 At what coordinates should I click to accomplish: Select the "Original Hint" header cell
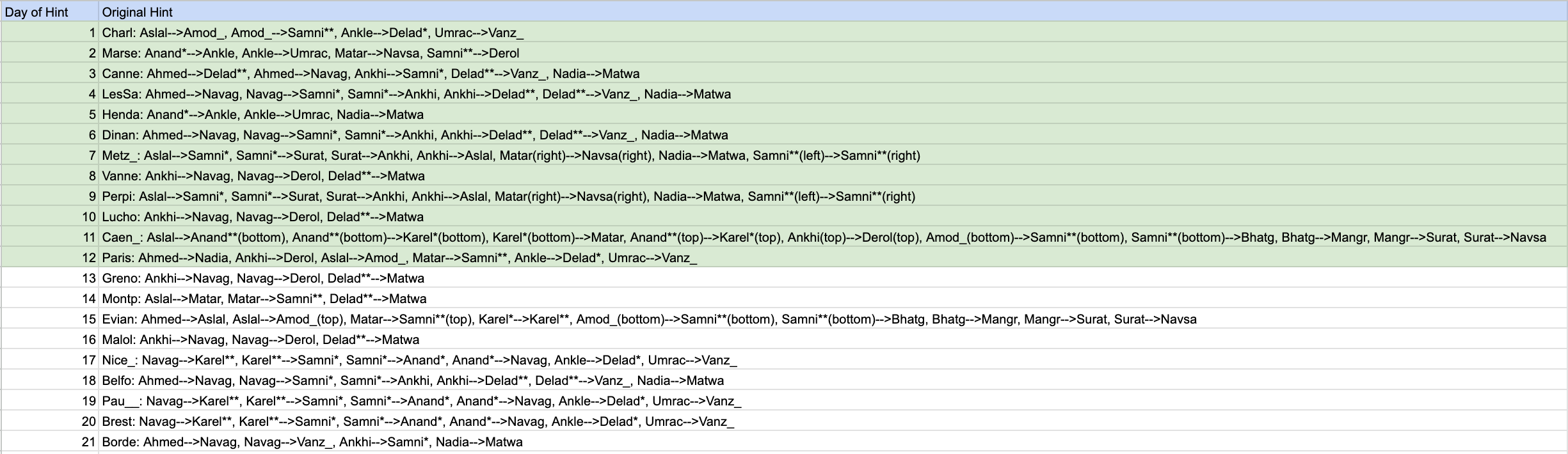tap(833, 12)
